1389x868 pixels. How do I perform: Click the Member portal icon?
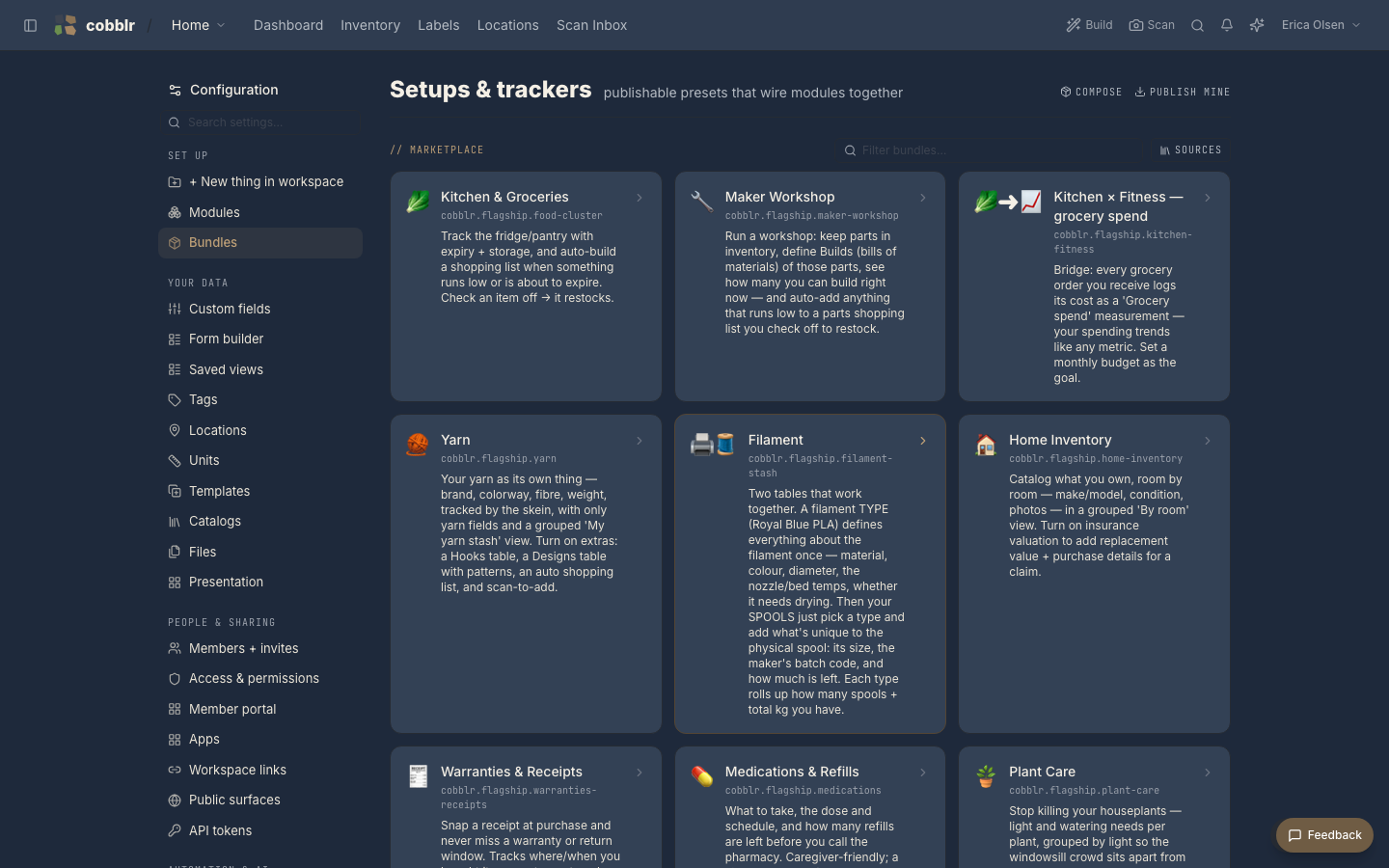pyautogui.click(x=175, y=709)
